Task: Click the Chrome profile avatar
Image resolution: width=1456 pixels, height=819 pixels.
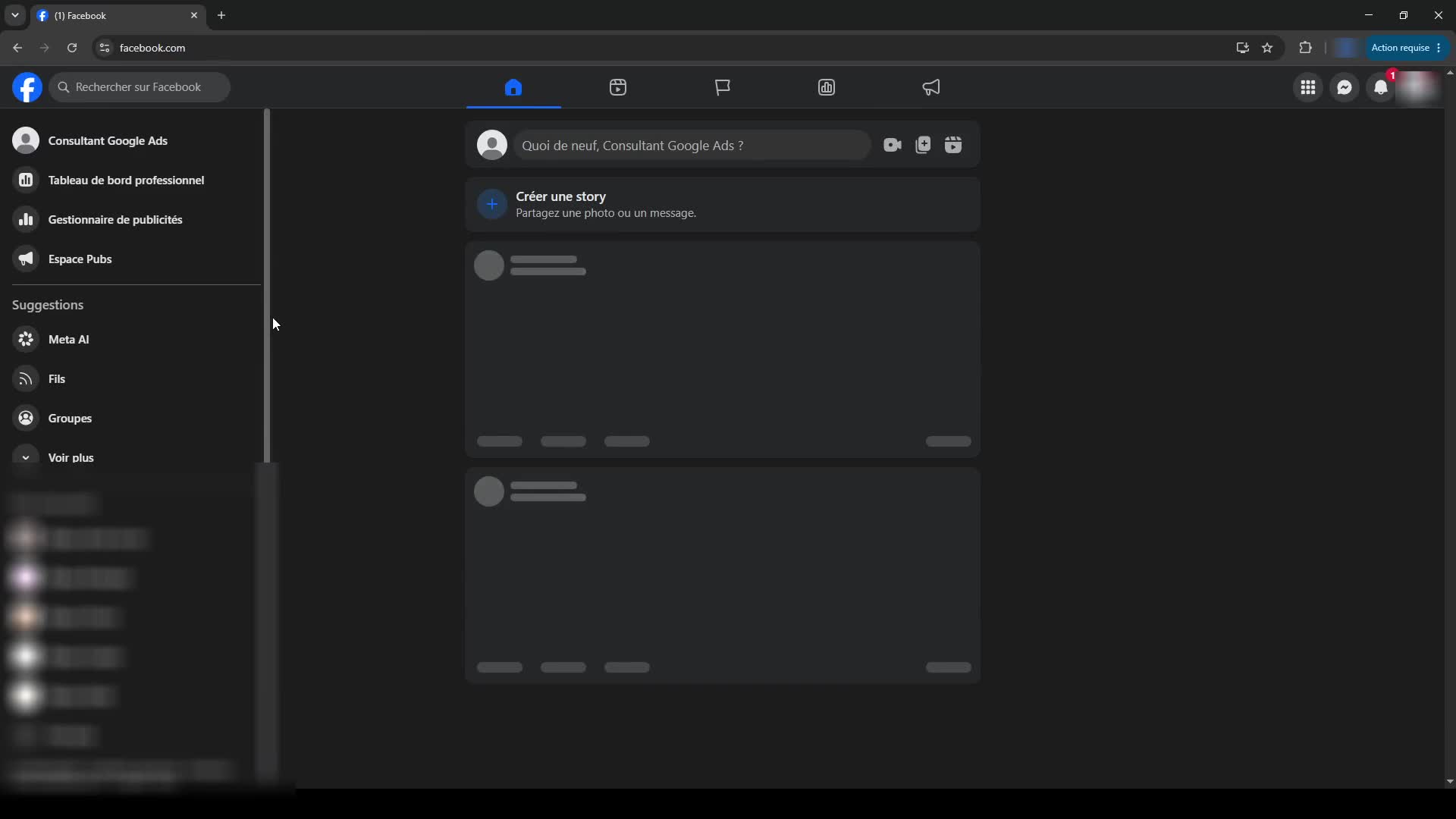Action: pos(1346,48)
